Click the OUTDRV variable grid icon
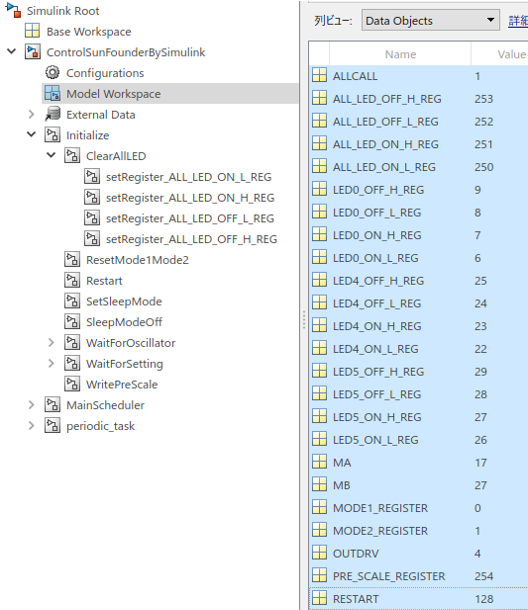Image resolution: width=528 pixels, height=610 pixels. pos(319,553)
